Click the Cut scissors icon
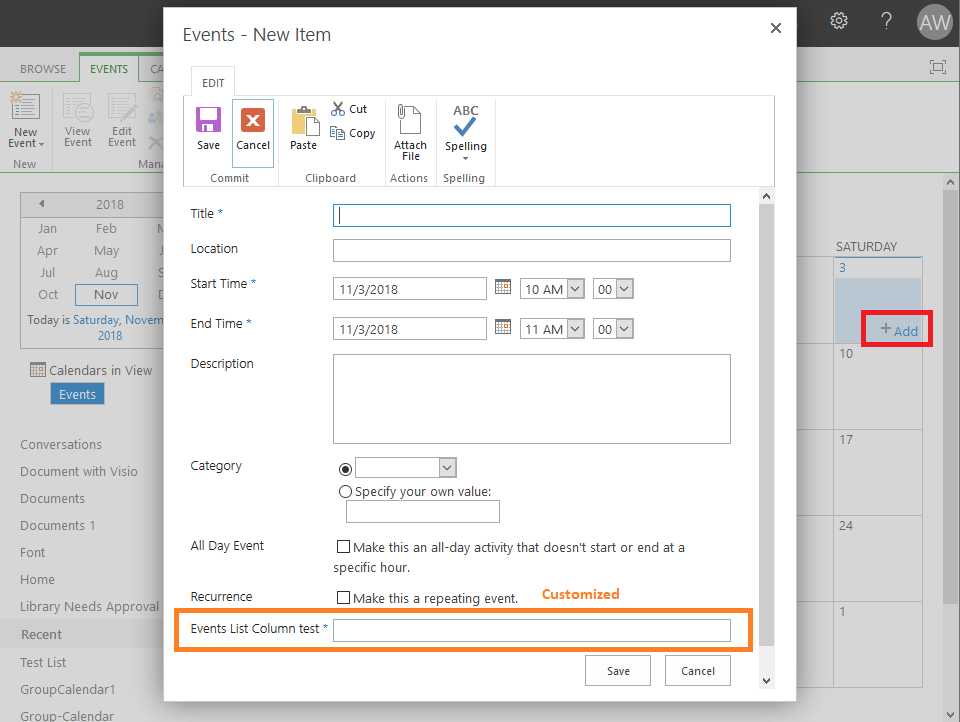This screenshot has width=960, height=722. (338, 109)
